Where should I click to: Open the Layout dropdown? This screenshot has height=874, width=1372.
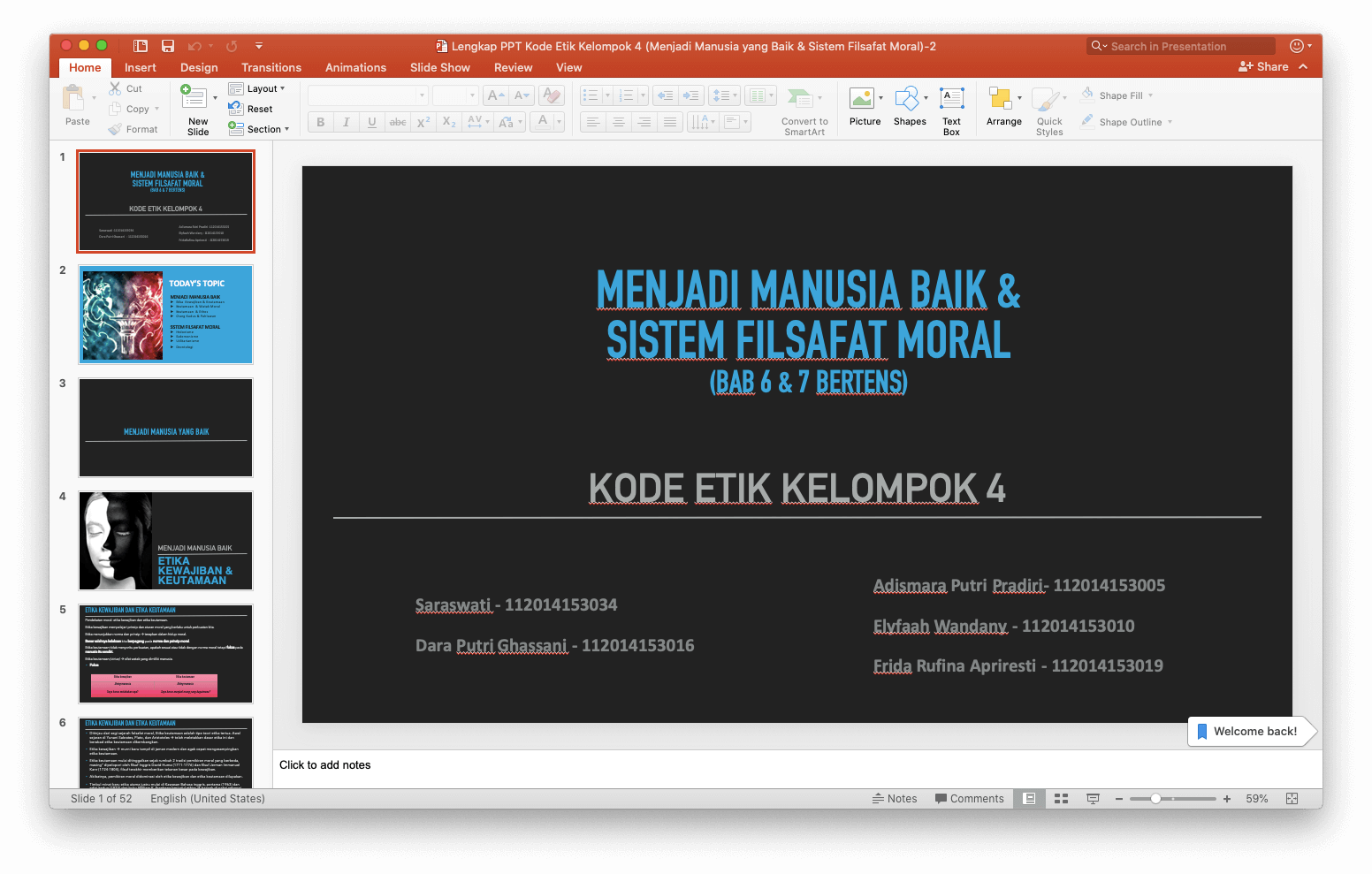pos(257,88)
